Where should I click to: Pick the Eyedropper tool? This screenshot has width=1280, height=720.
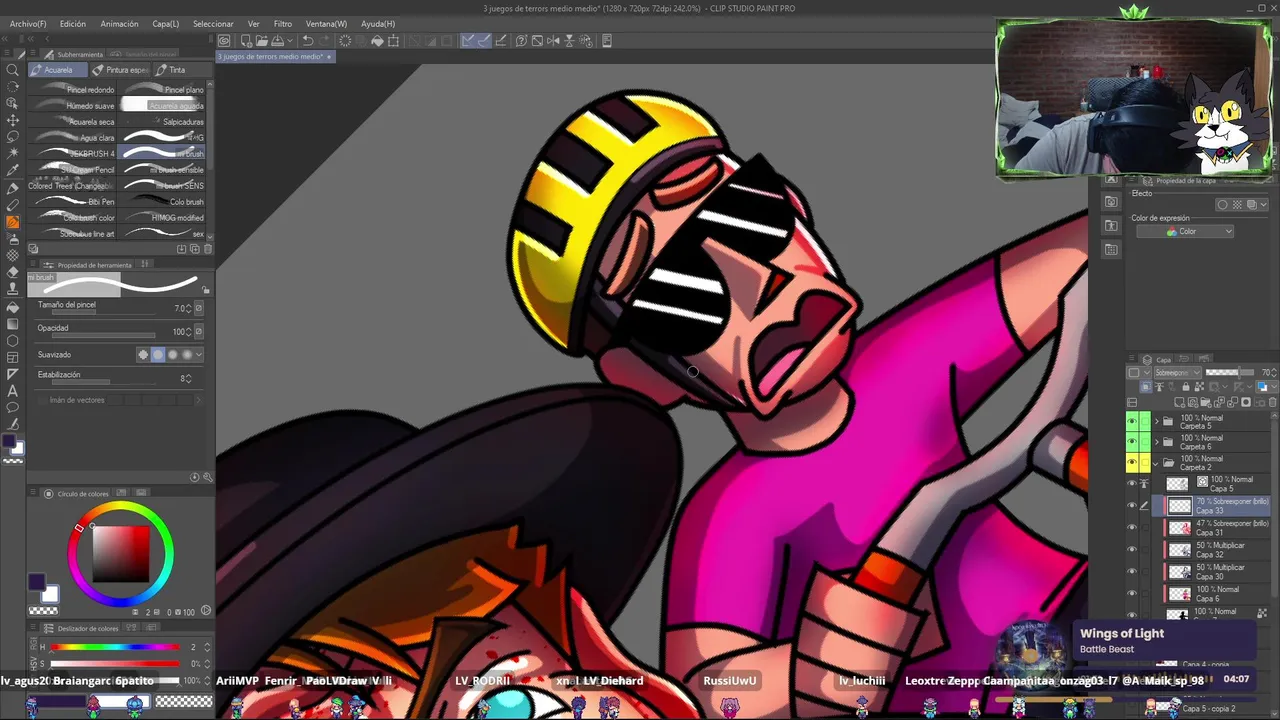click(x=13, y=170)
